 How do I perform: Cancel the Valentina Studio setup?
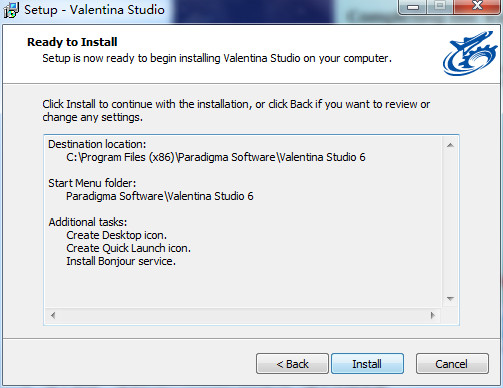click(452, 364)
